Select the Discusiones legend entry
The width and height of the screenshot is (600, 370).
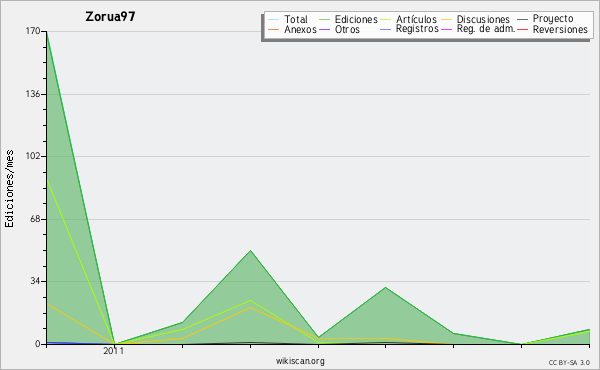click(483, 19)
